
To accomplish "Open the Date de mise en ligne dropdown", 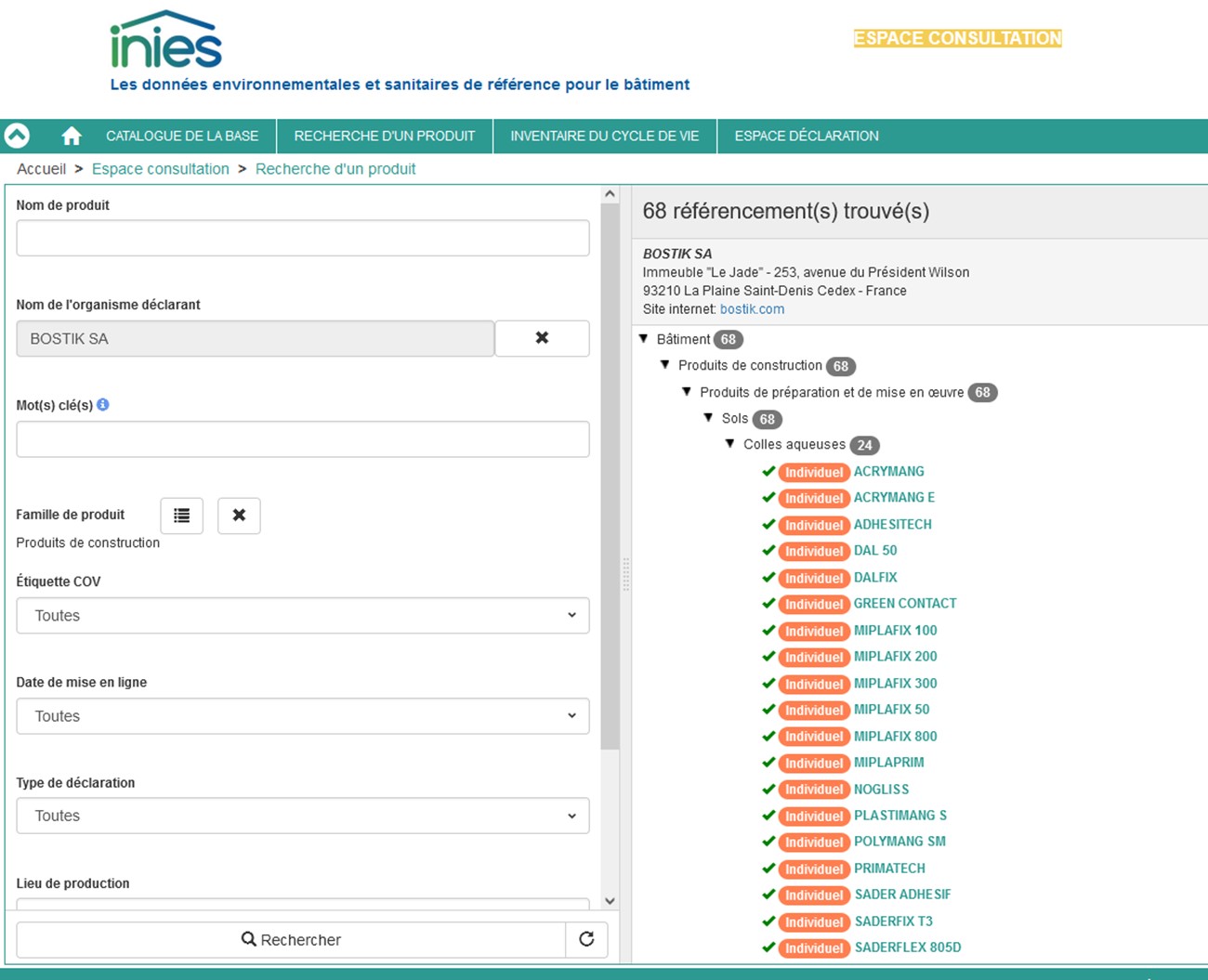I will 302,716.
